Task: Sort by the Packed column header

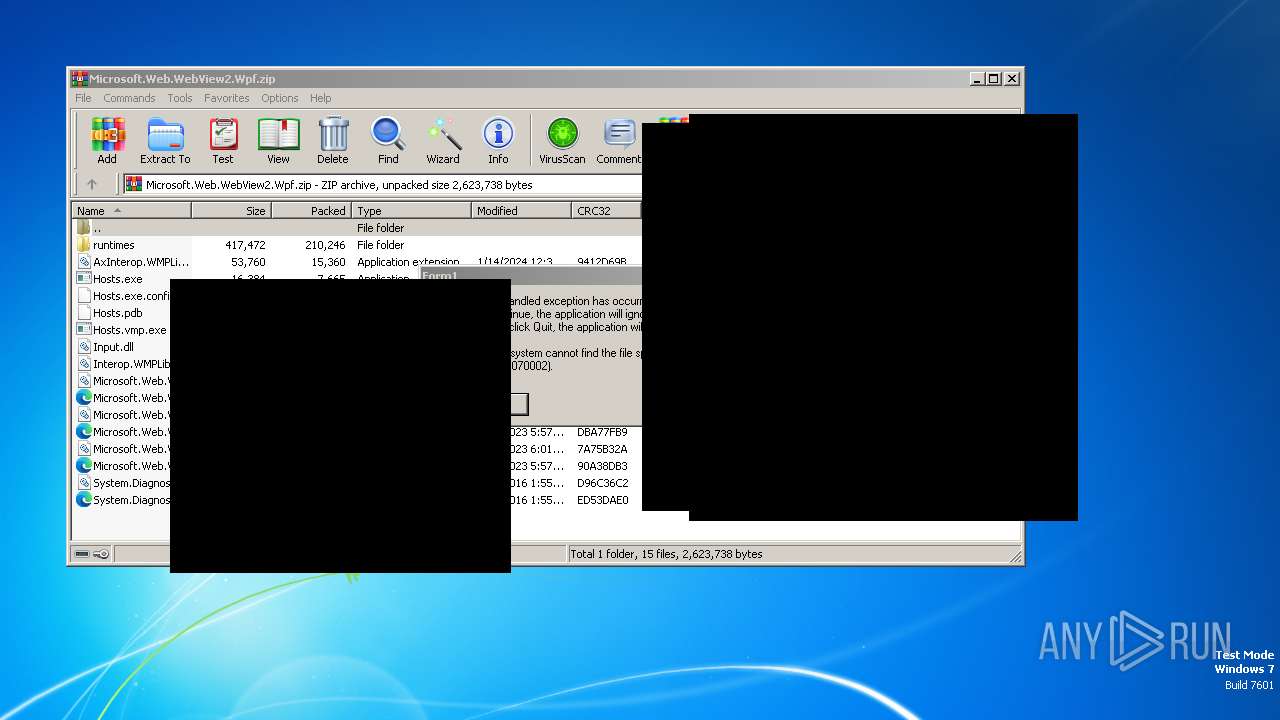Action: 311,211
